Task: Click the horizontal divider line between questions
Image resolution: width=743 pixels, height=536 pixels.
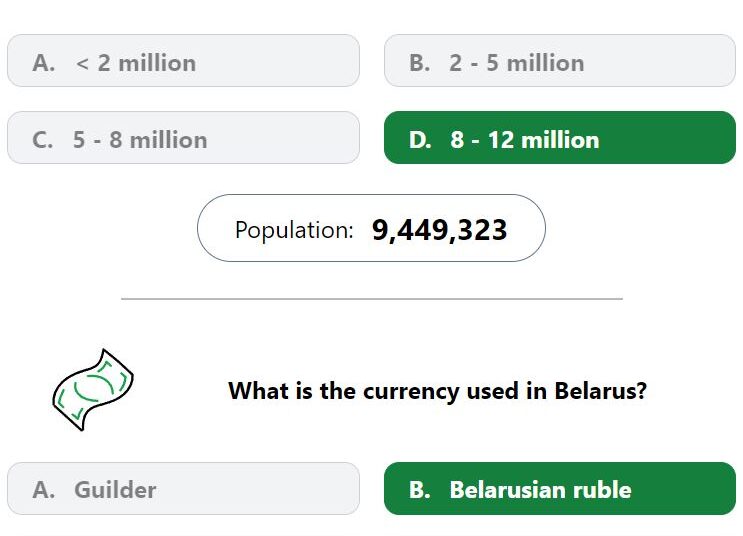Action: click(372, 299)
